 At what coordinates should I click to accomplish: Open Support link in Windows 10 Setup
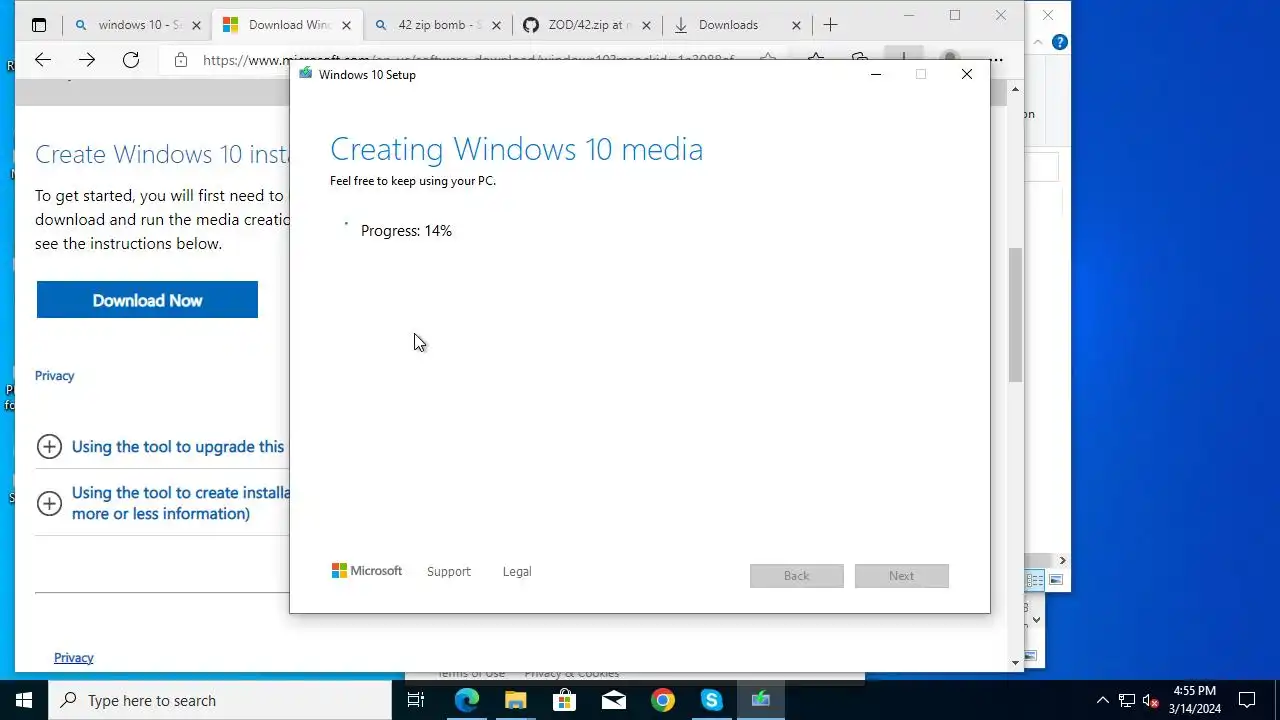pyautogui.click(x=448, y=571)
